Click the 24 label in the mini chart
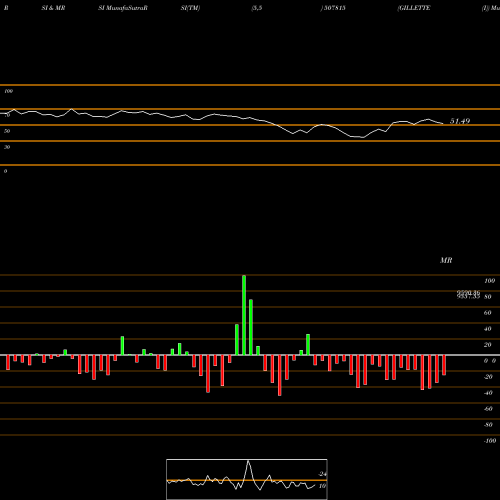Viewport: 500px width, 500px height. [322, 474]
